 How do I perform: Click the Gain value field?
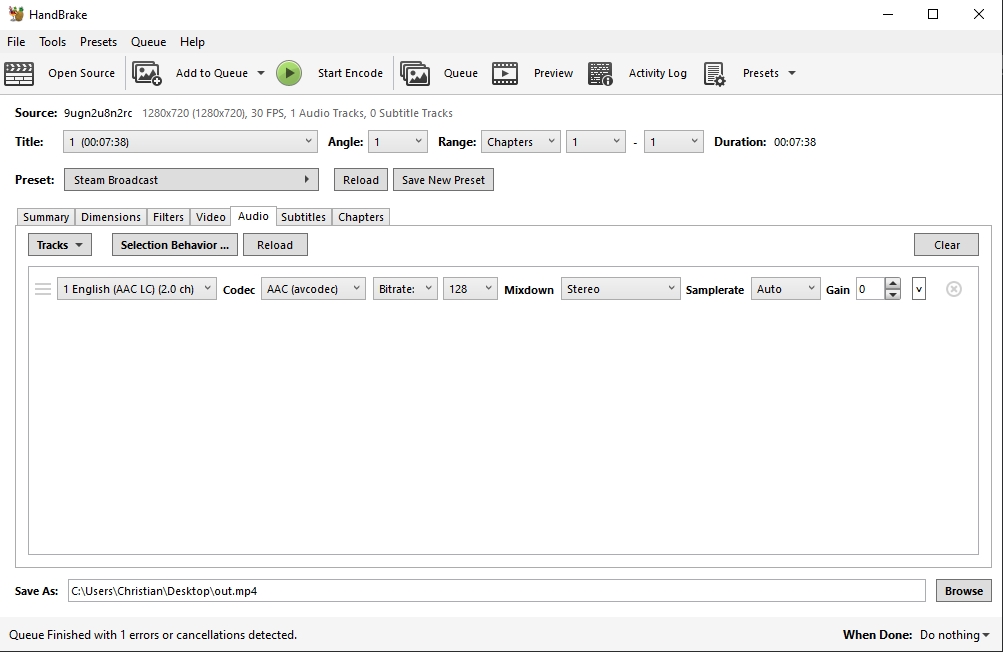click(871, 289)
